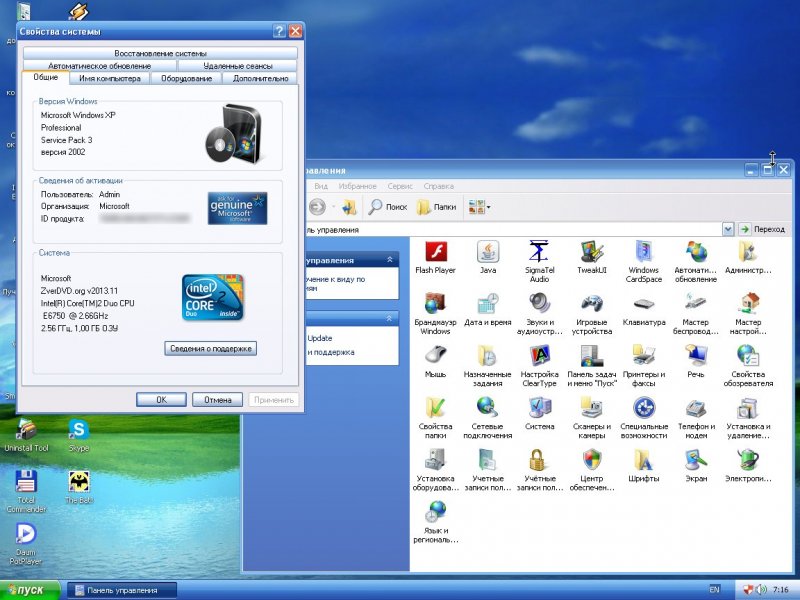The width and height of the screenshot is (800, 600).
Task: Toggle the Папки (Folders) toolbar button
Action: (437, 207)
